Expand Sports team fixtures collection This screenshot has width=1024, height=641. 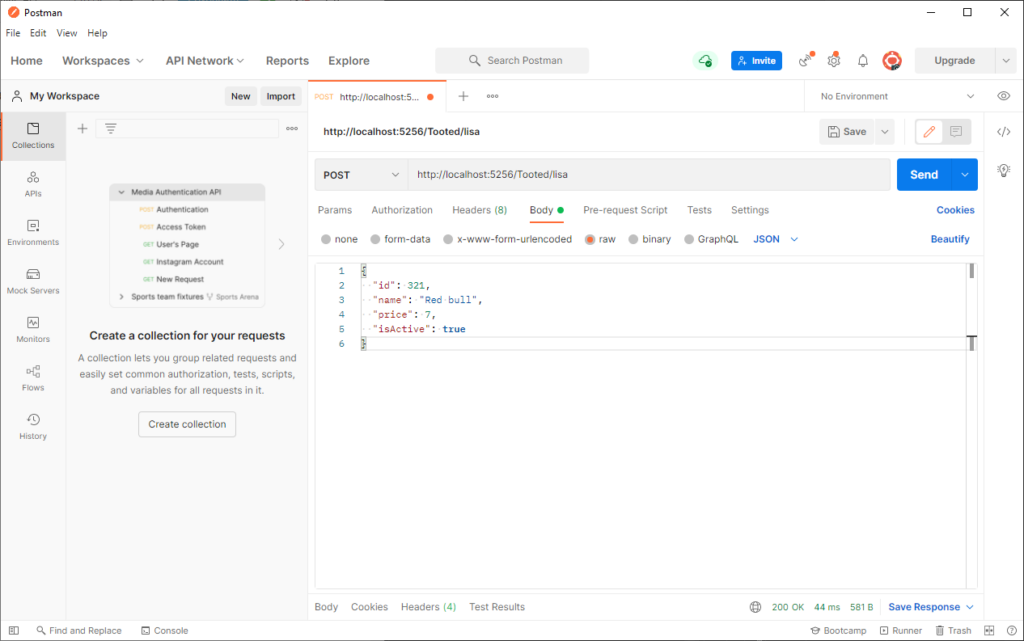pyautogui.click(x=121, y=297)
